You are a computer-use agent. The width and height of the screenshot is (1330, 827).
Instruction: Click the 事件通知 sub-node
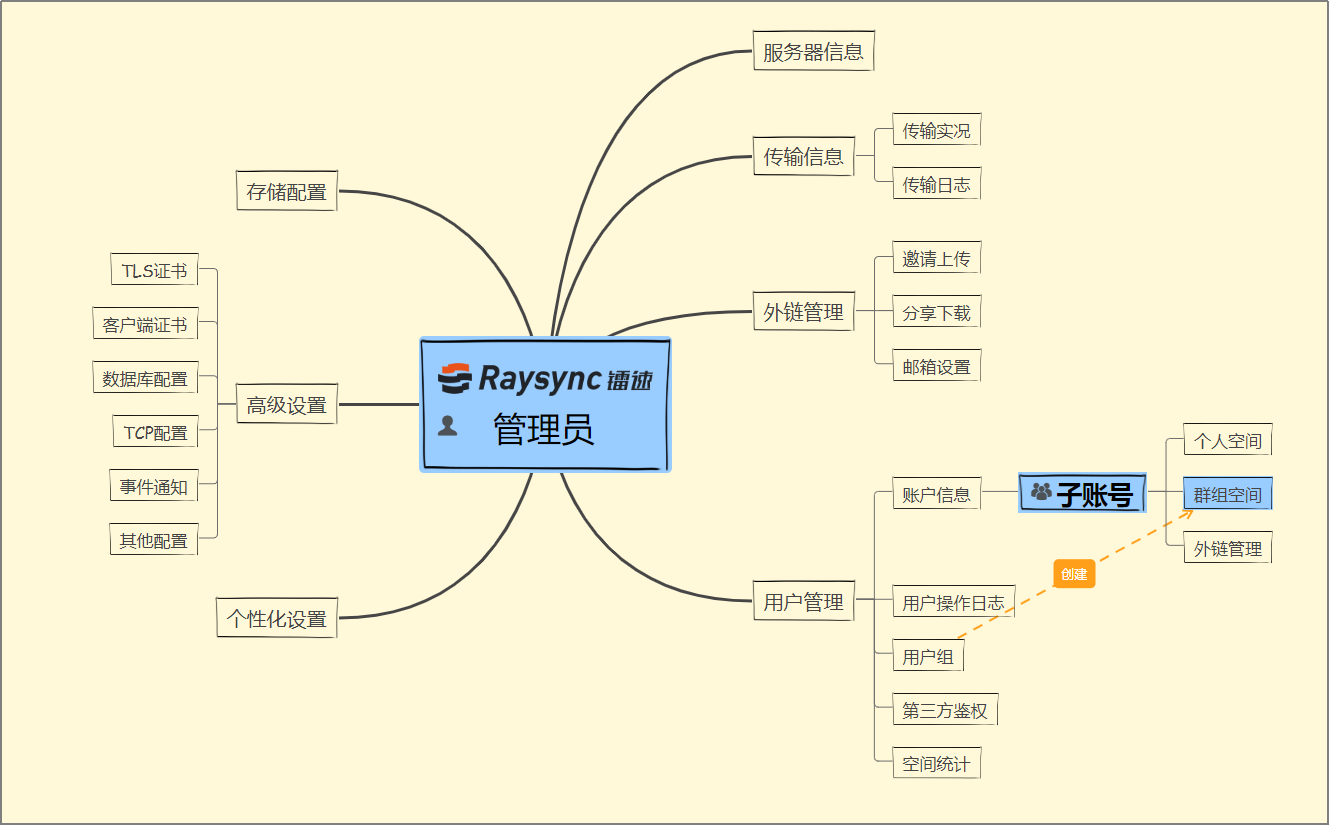coord(154,486)
